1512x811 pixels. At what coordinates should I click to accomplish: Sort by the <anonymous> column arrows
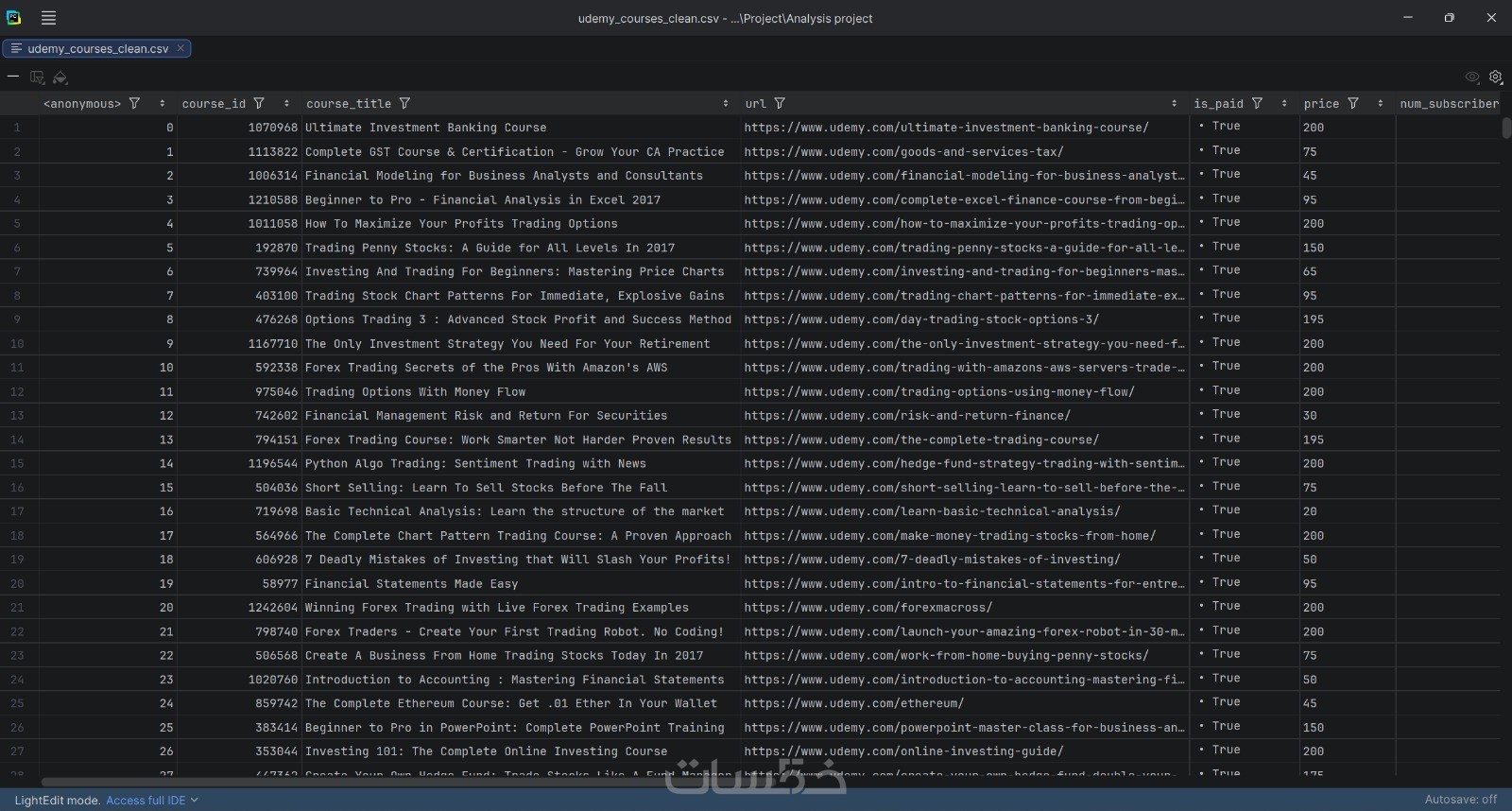click(x=163, y=103)
